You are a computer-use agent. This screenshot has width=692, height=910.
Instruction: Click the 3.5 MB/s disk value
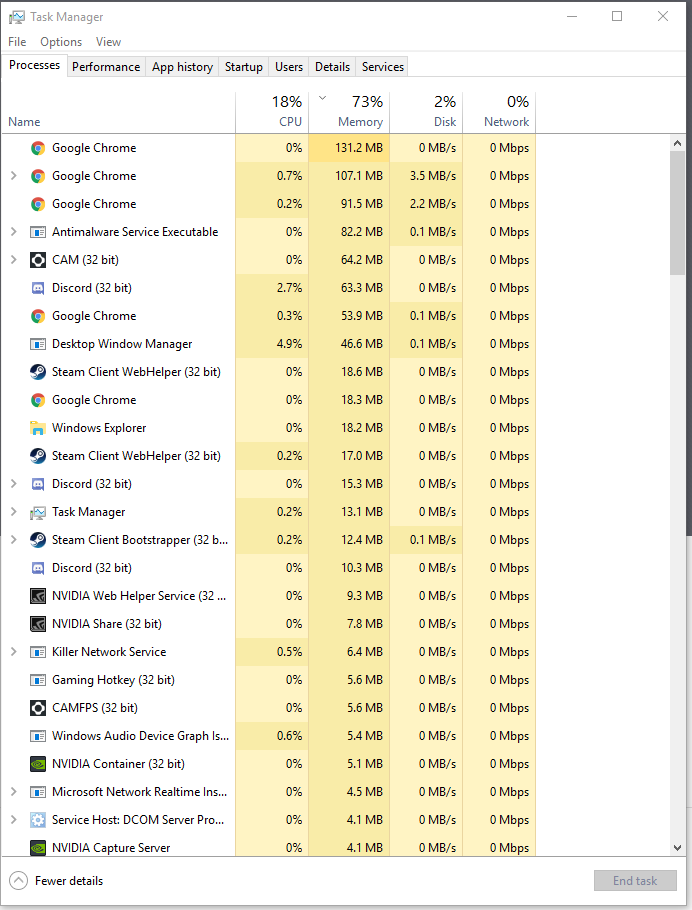click(432, 176)
